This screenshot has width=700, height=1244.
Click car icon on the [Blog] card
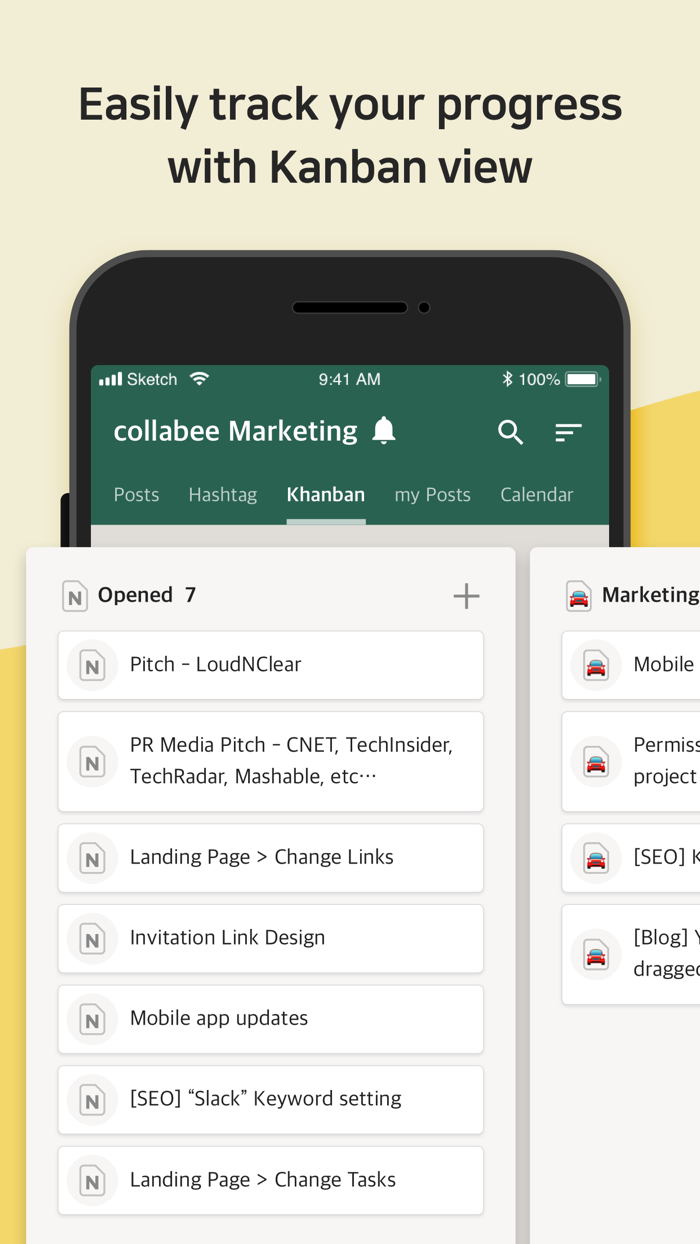click(x=596, y=955)
